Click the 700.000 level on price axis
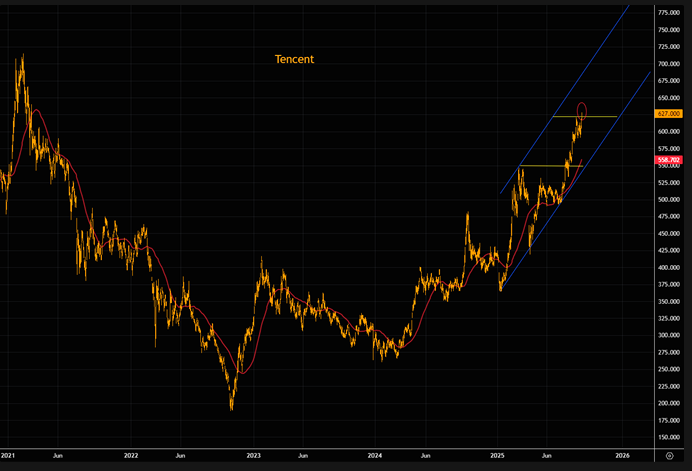 click(x=669, y=63)
